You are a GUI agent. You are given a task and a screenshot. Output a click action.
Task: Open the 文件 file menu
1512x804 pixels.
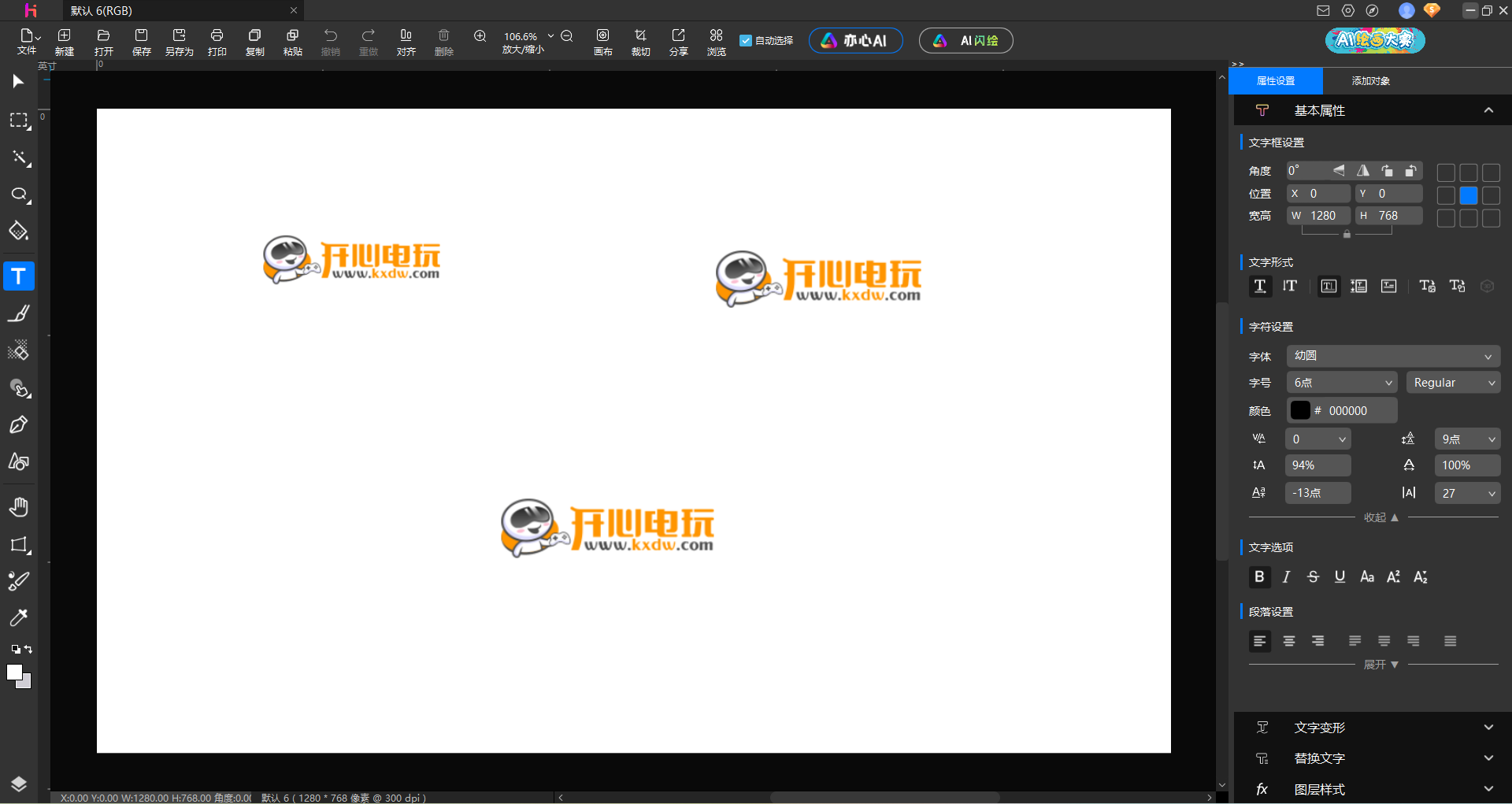click(x=28, y=42)
